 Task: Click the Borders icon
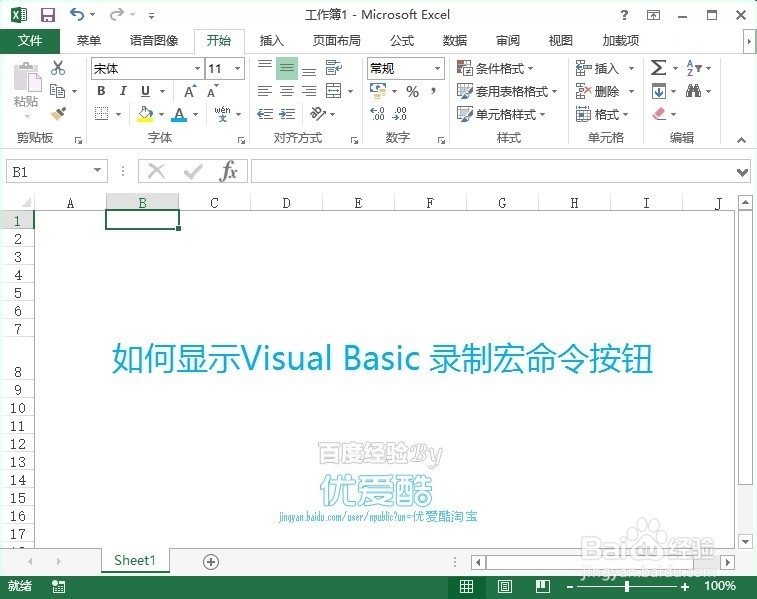pos(101,114)
